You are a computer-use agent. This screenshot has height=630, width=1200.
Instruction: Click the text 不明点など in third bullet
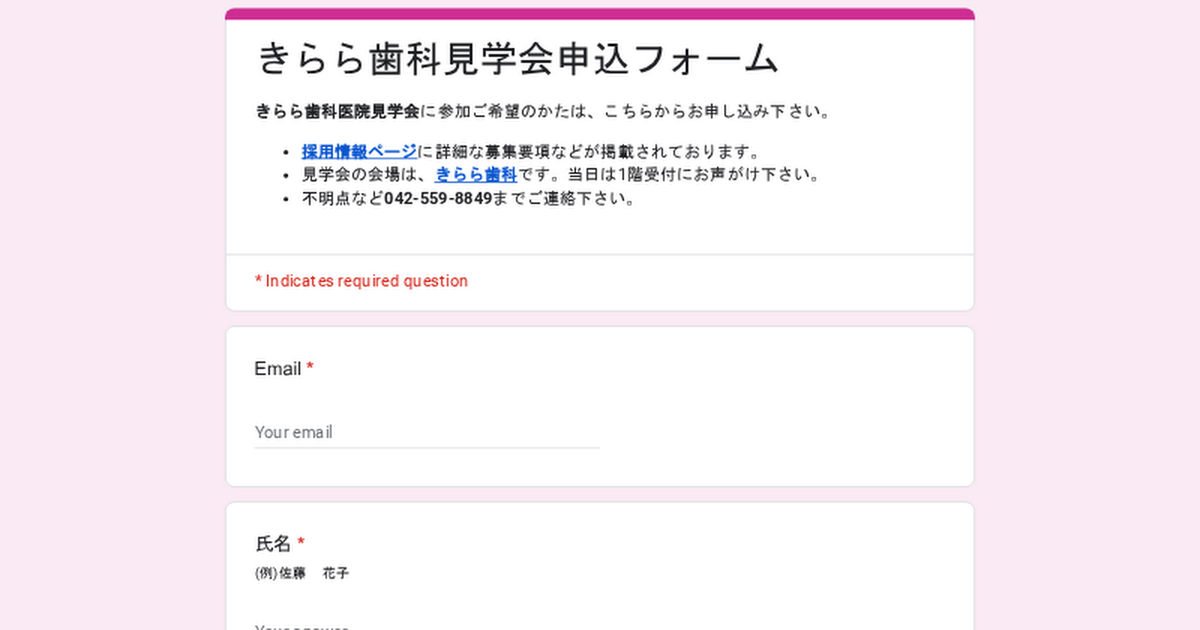[342, 198]
